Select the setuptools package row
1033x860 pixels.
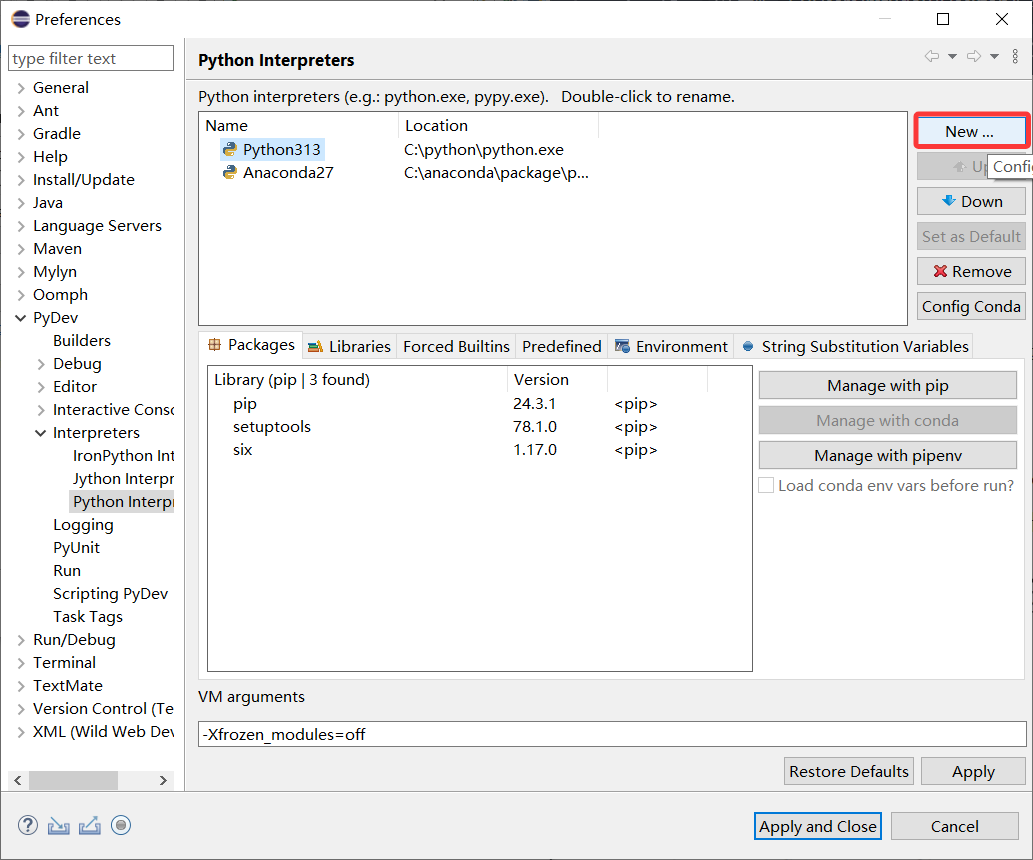(x=480, y=427)
